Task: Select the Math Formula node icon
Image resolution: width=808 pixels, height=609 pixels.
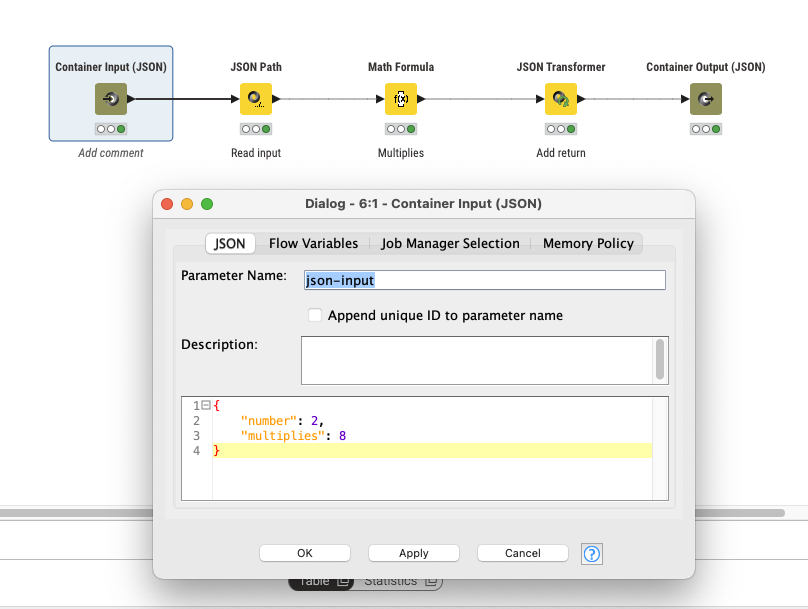Action: tap(400, 99)
